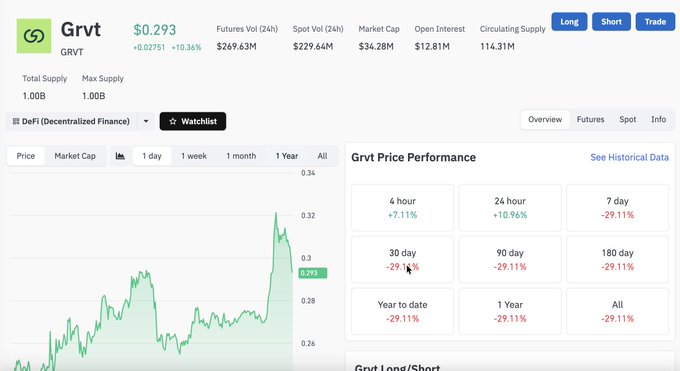This screenshot has height=371, width=680.
Task: Click the +0.02751 price change value
Action: [x=149, y=48]
